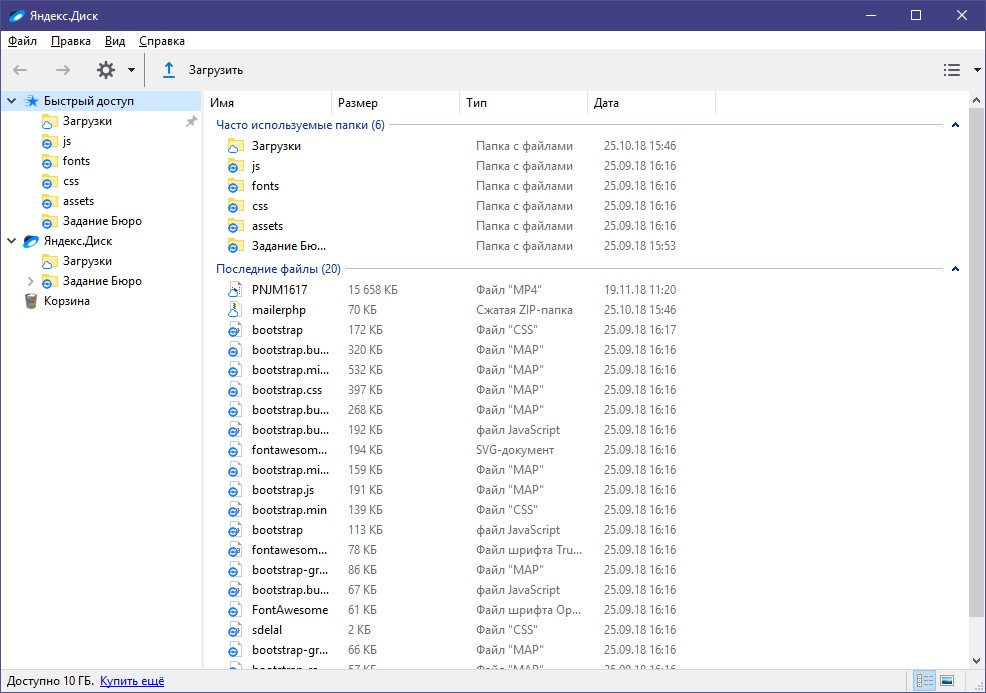Open the Справка menu

click(161, 41)
